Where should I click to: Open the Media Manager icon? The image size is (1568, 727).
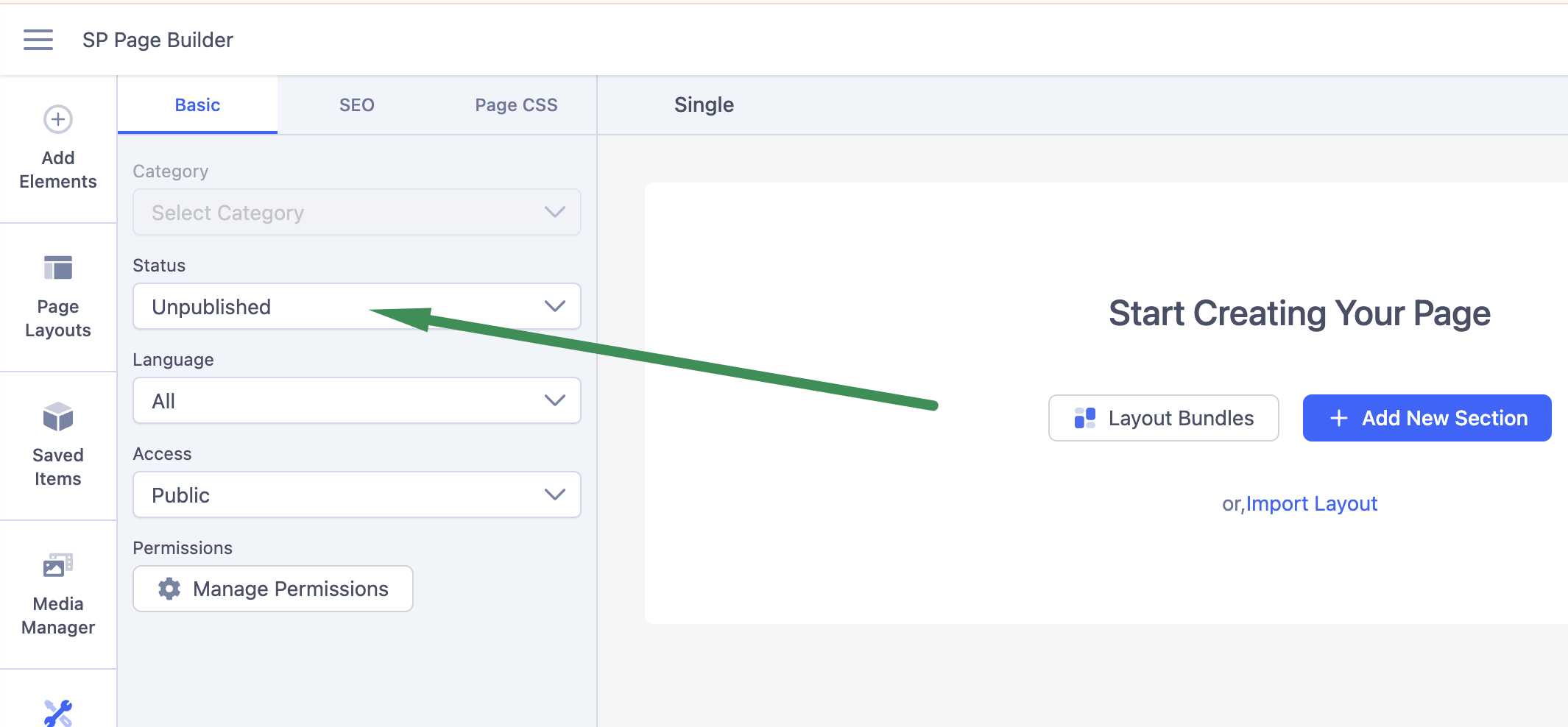click(x=58, y=565)
